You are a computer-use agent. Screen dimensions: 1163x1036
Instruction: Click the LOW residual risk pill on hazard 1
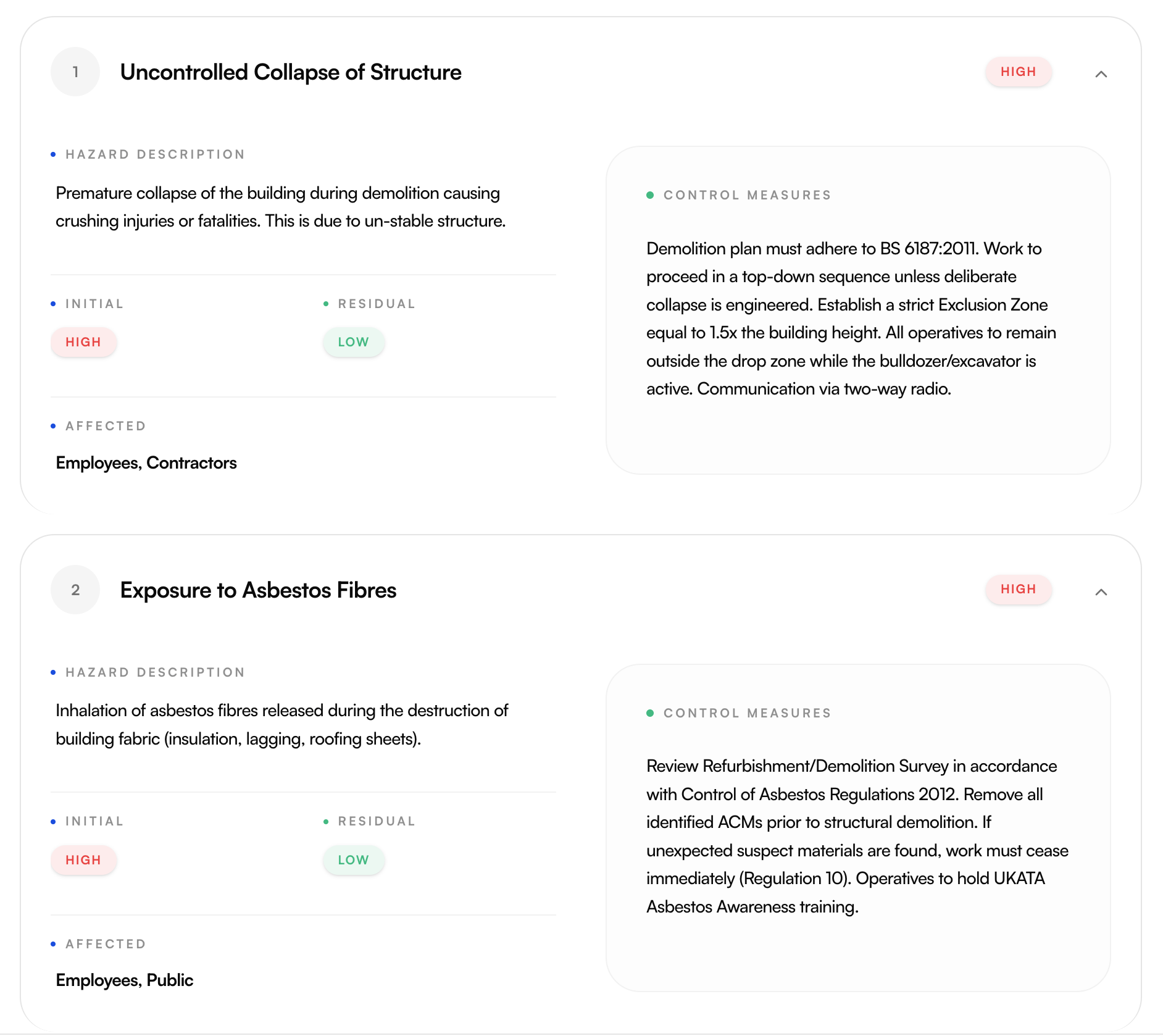click(x=353, y=341)
